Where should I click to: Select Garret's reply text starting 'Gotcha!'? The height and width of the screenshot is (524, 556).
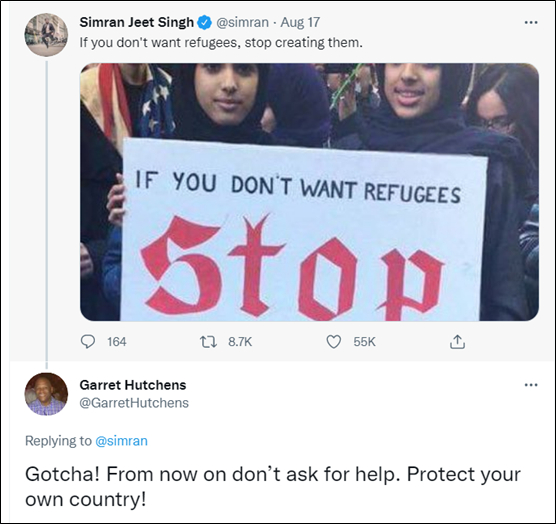pyautogui.click(x=273, y=486)
